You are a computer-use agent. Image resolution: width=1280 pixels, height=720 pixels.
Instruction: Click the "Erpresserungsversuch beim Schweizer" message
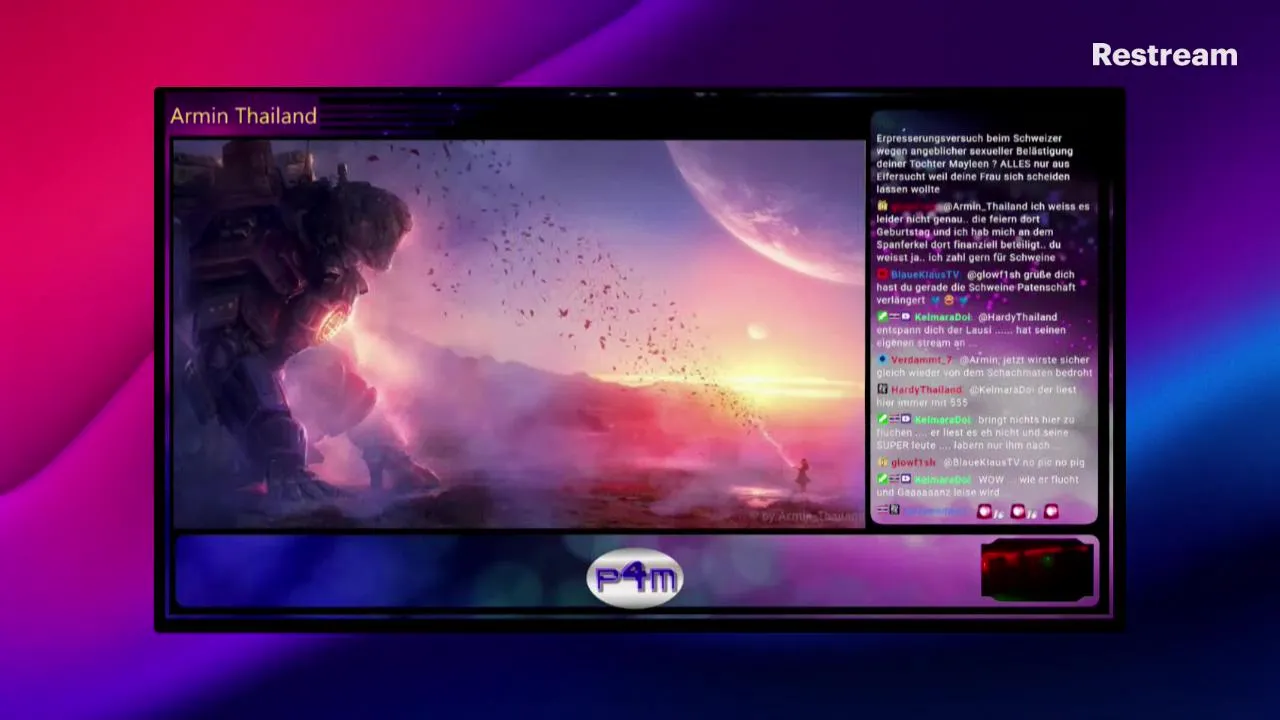[974, 163]
